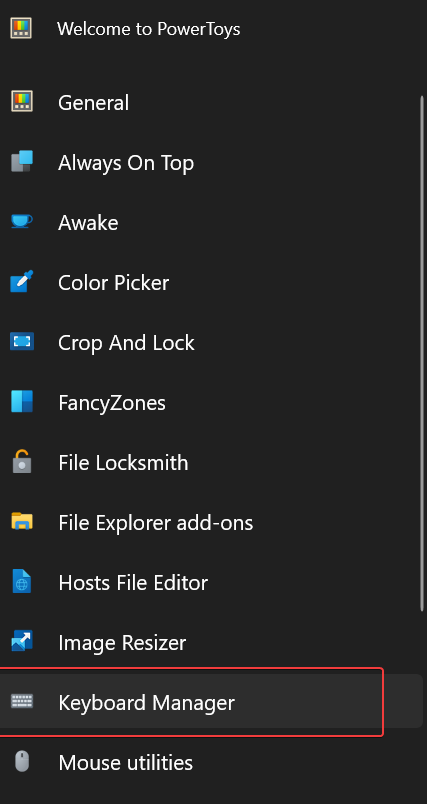Select the Image Resizer icon
Viewport: 427px width, 804px height.
tap(22, 641)
